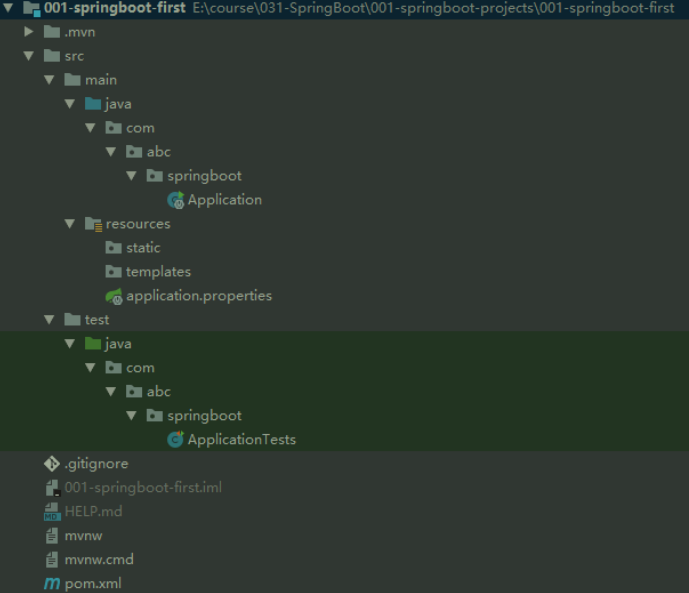This screenshot has height=593, width=689.
Task: Click the src folder icon
Action: pyautogui.click(x=52, y=56)
